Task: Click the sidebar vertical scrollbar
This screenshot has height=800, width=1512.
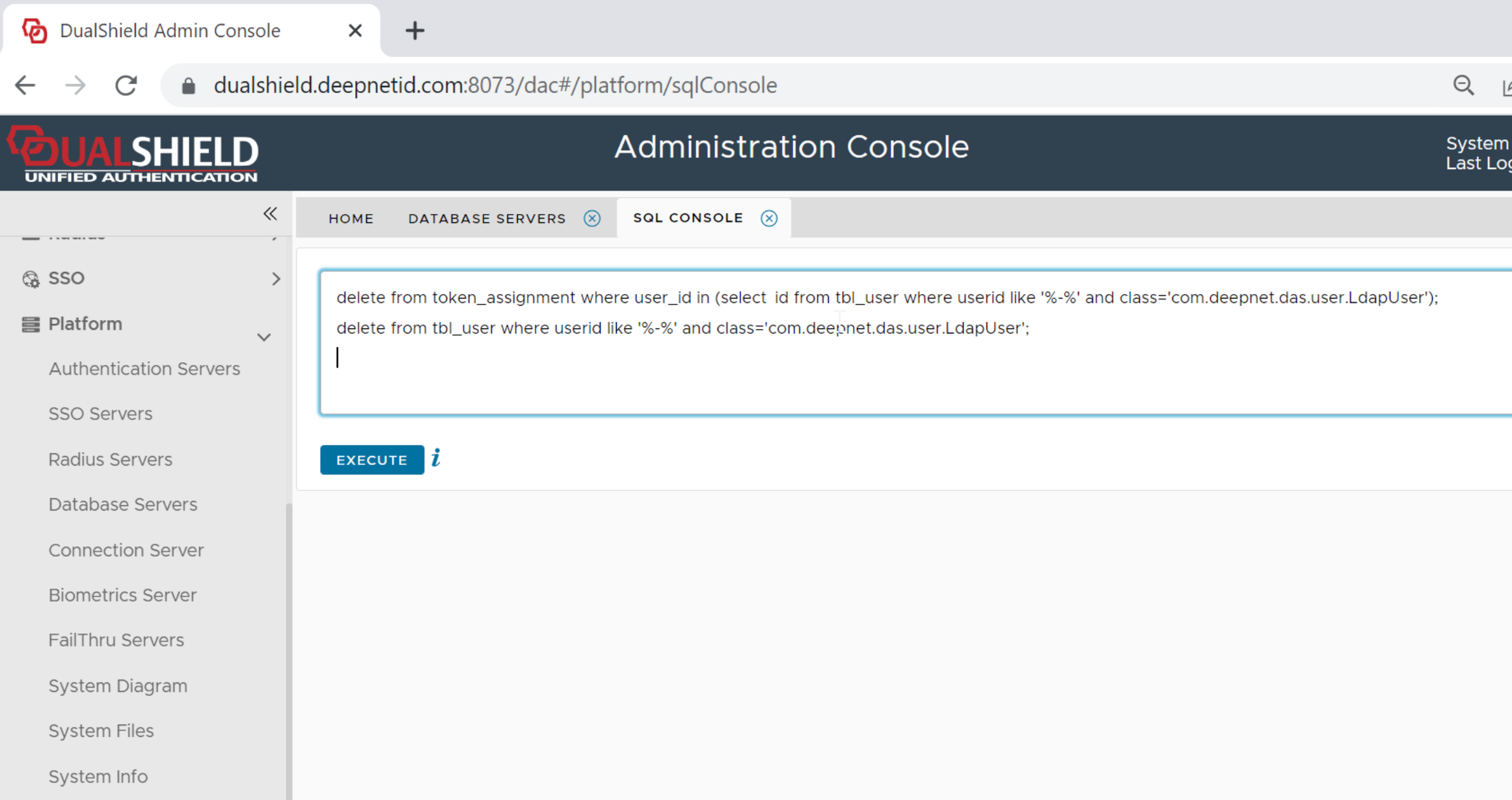Action: point(289,650)
